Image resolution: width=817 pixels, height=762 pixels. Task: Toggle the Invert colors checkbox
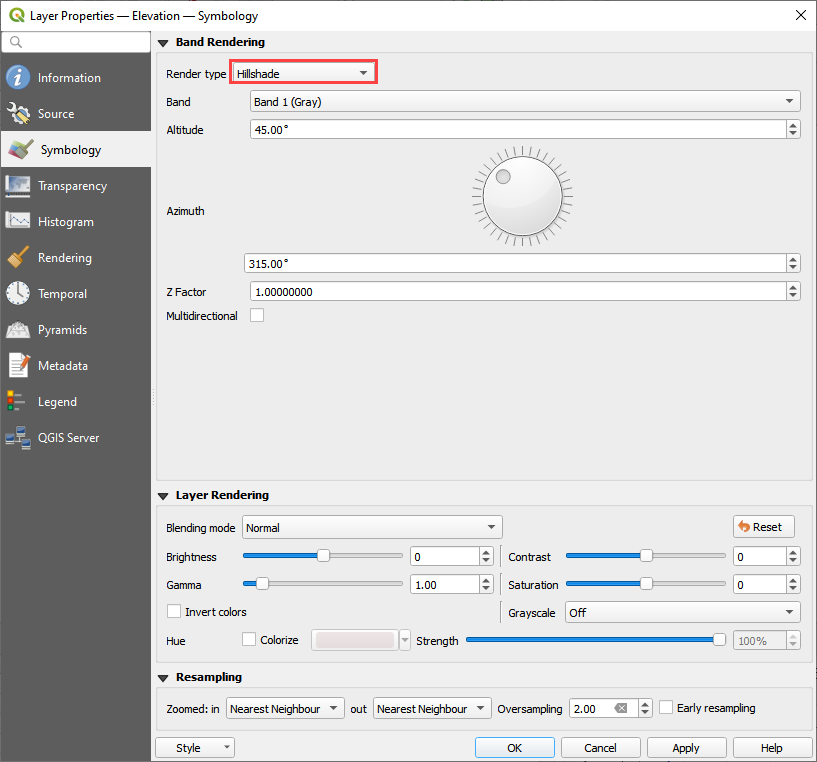point(174,612)
